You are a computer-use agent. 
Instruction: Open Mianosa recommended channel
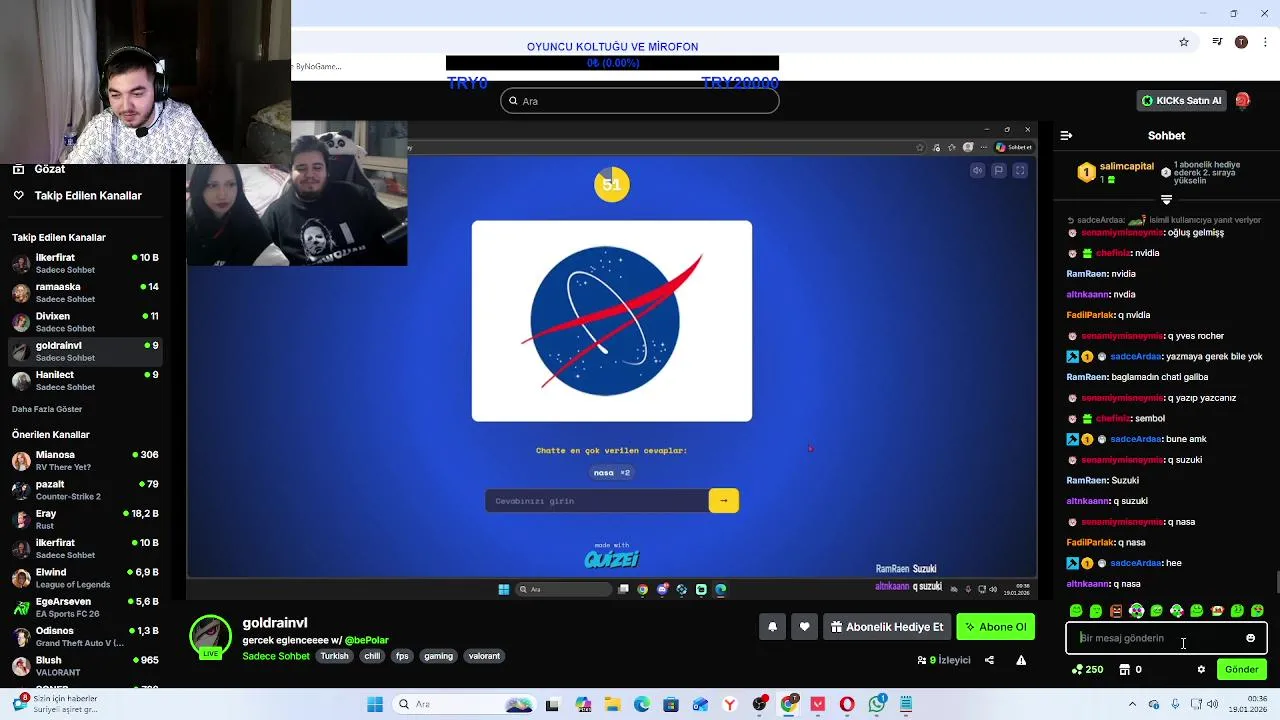coord(85,460)
